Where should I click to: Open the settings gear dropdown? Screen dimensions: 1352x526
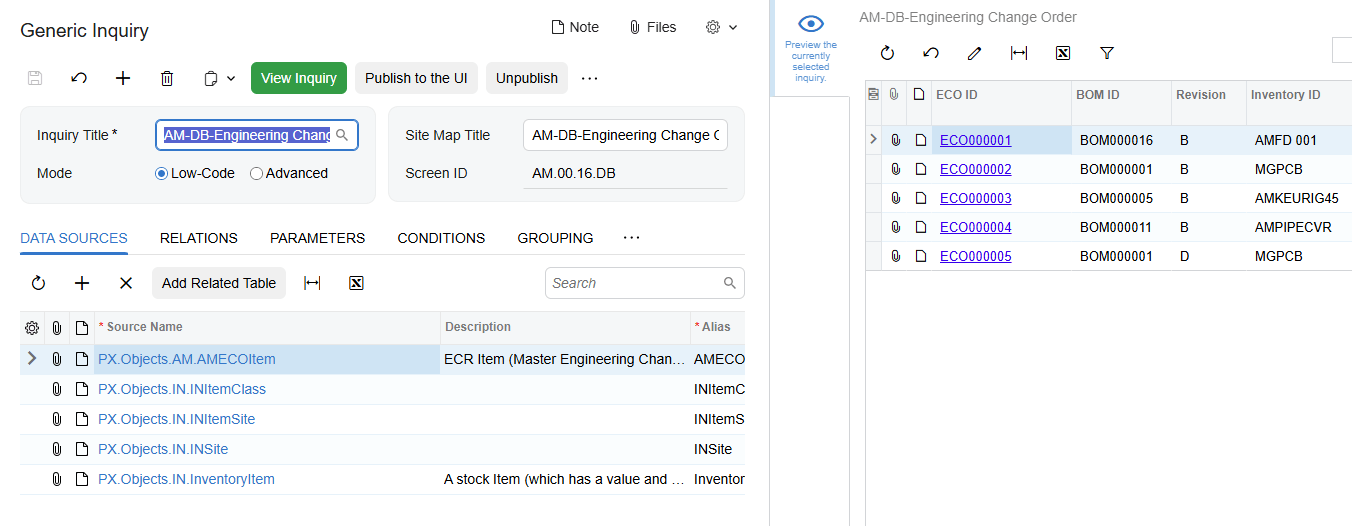[721, 27]
